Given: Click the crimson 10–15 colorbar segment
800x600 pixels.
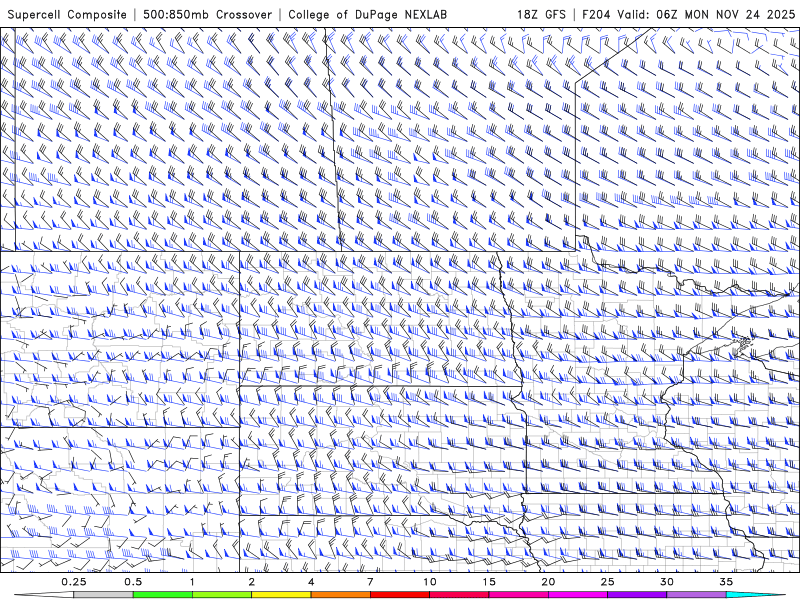Looking at the screenshot, I should pos(459,595).
